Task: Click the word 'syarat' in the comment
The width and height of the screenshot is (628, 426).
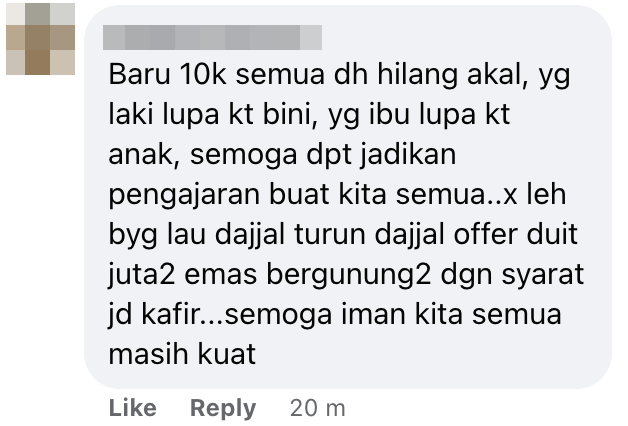Action: click(x=543, y=275)
